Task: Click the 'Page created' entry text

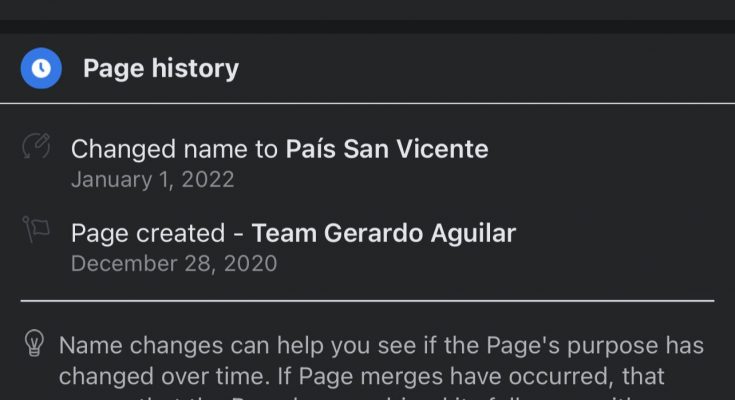Action: tap(148, 234)
